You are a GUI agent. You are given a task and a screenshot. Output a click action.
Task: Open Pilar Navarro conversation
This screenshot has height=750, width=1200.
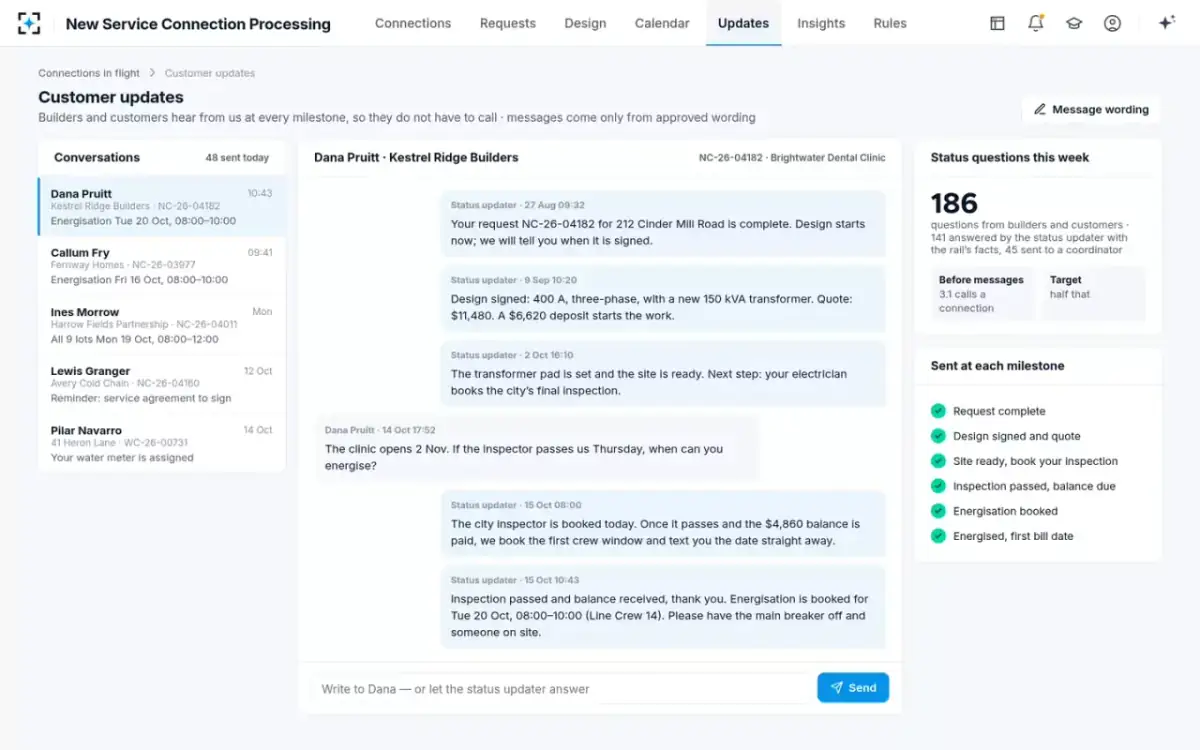tap(162, 443)
